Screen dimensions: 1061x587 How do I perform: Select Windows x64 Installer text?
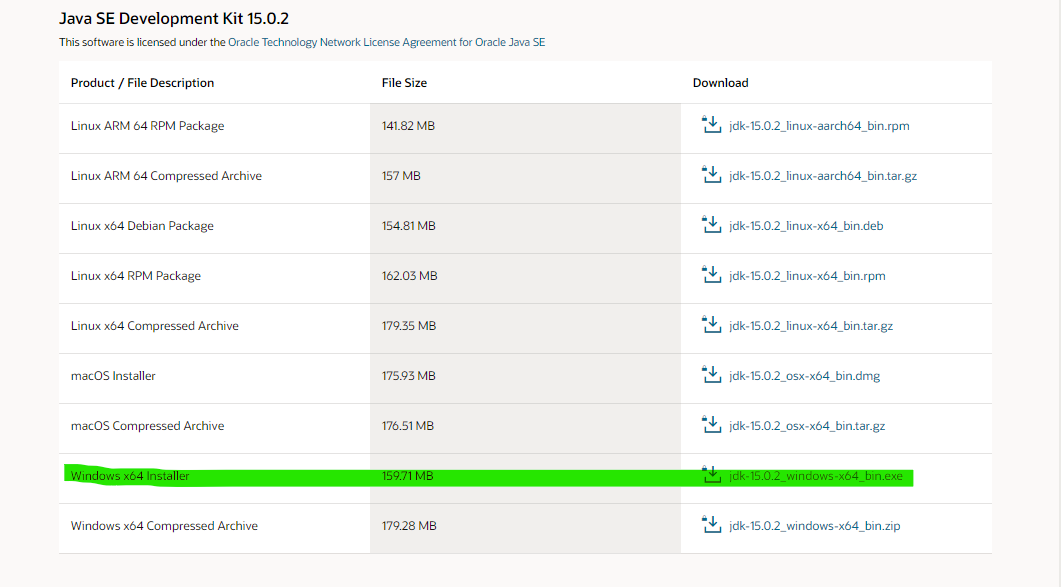point(130,476)
